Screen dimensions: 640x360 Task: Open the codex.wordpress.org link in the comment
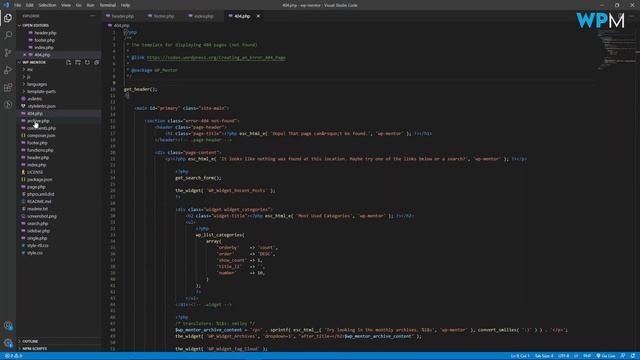tap(216, 58)
